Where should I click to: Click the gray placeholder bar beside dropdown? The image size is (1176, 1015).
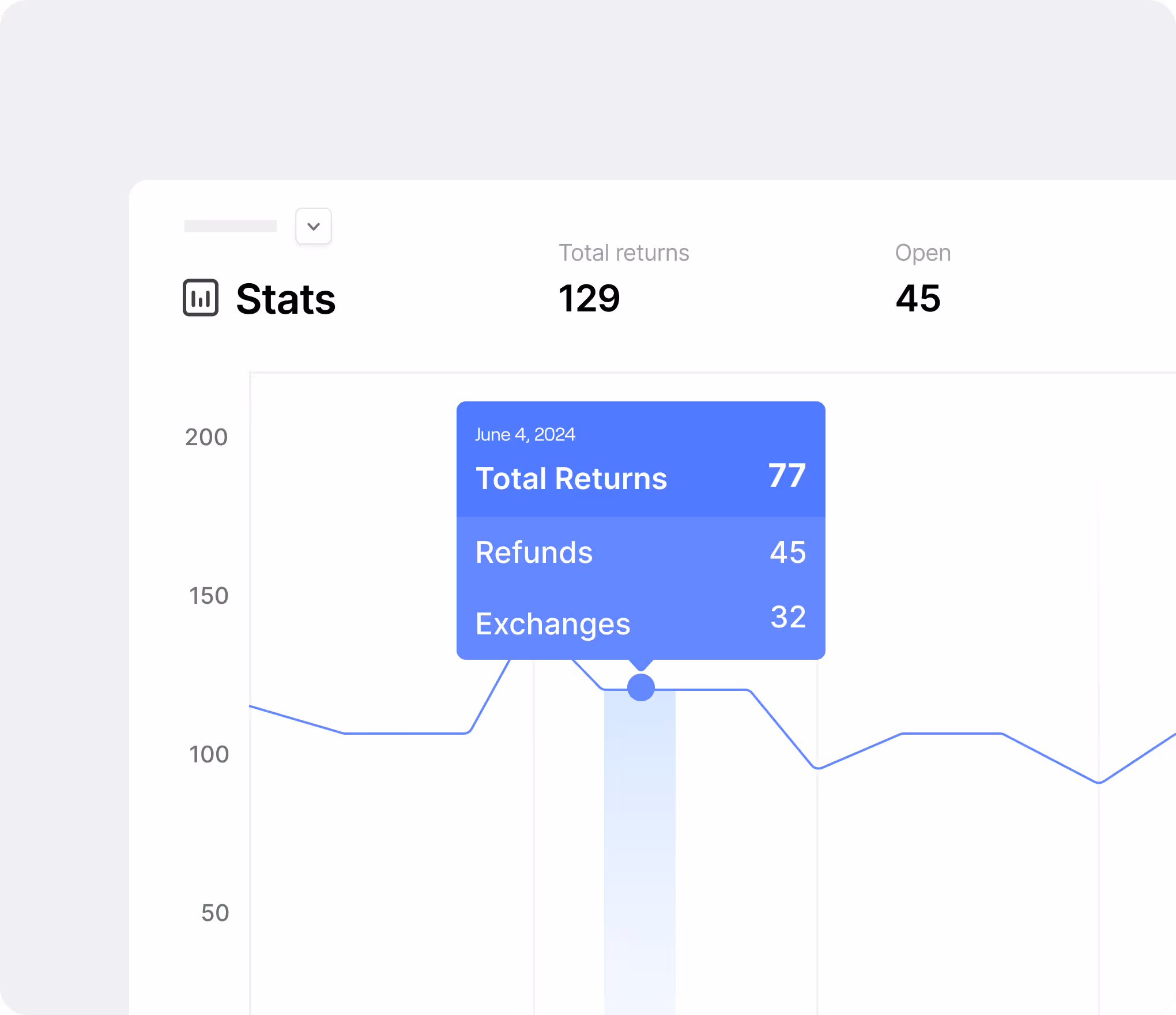230,226
